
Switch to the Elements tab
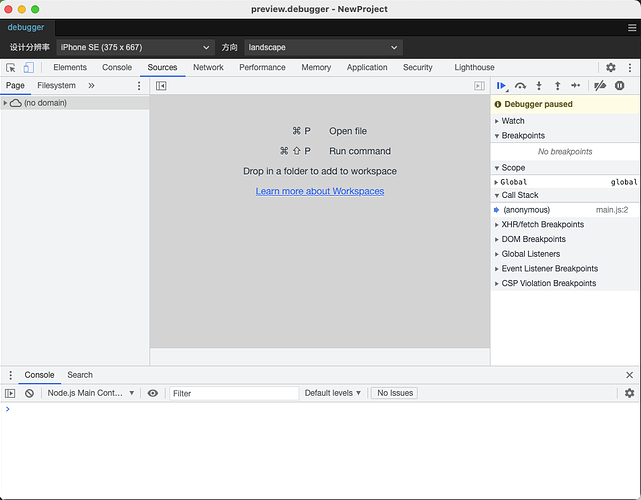[x=70, y=67]
